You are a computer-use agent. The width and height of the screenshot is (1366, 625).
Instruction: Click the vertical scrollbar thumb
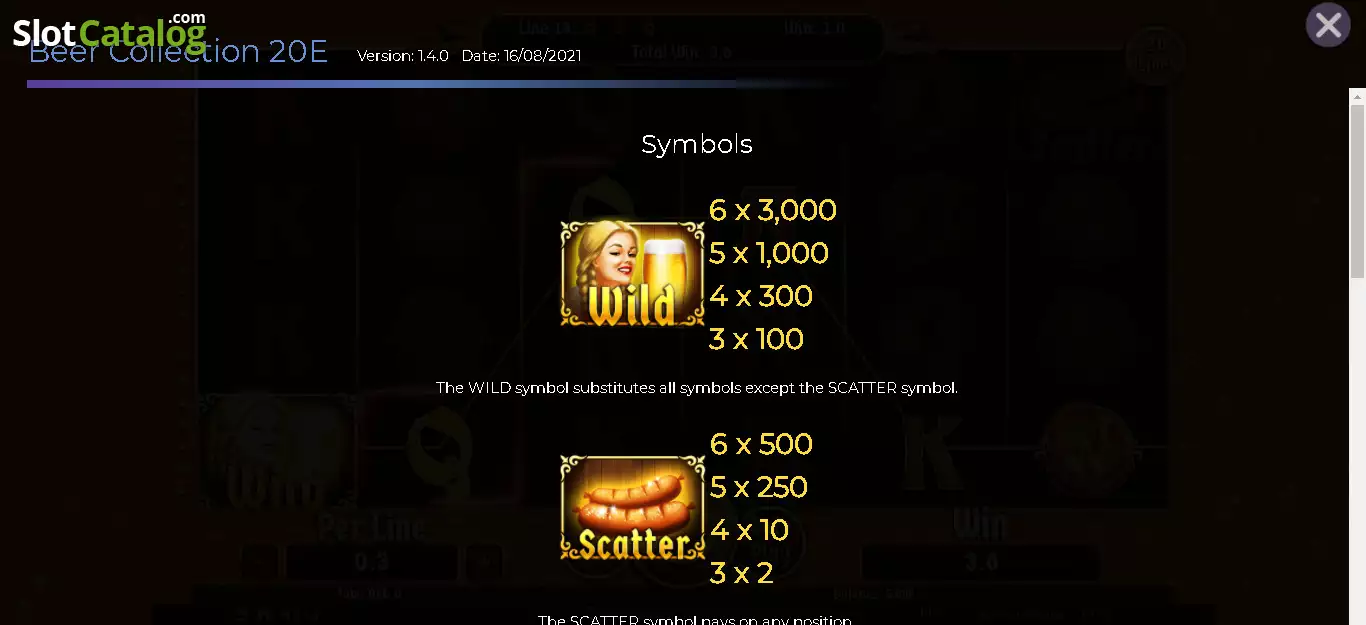click(x=1357, y=190)
